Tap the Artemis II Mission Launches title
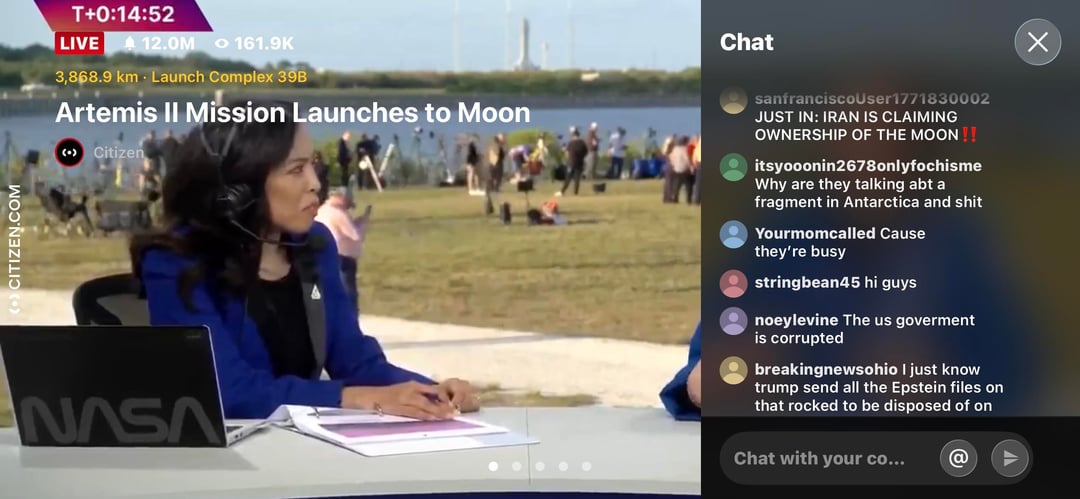Viewport: 1080px width, 499px height. (x=292, y=111)
